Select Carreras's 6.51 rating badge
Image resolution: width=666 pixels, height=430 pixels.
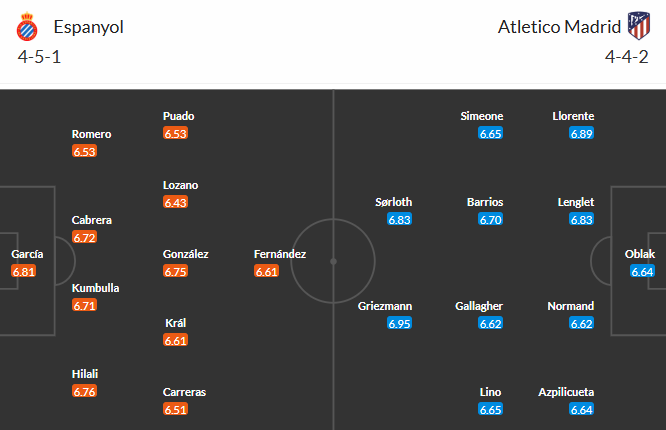[x=175, y=409]
